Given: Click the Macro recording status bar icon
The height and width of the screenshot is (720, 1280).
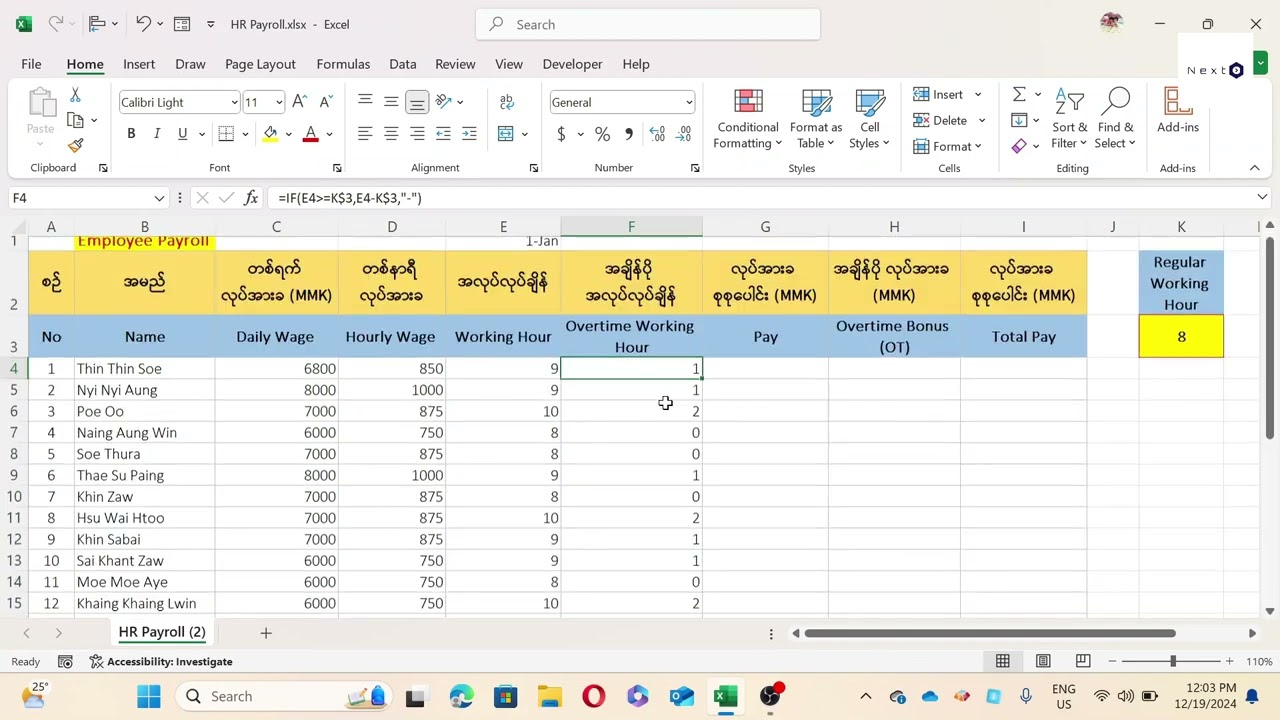Looking at the screenshot, I should click(x=65, y=661).
